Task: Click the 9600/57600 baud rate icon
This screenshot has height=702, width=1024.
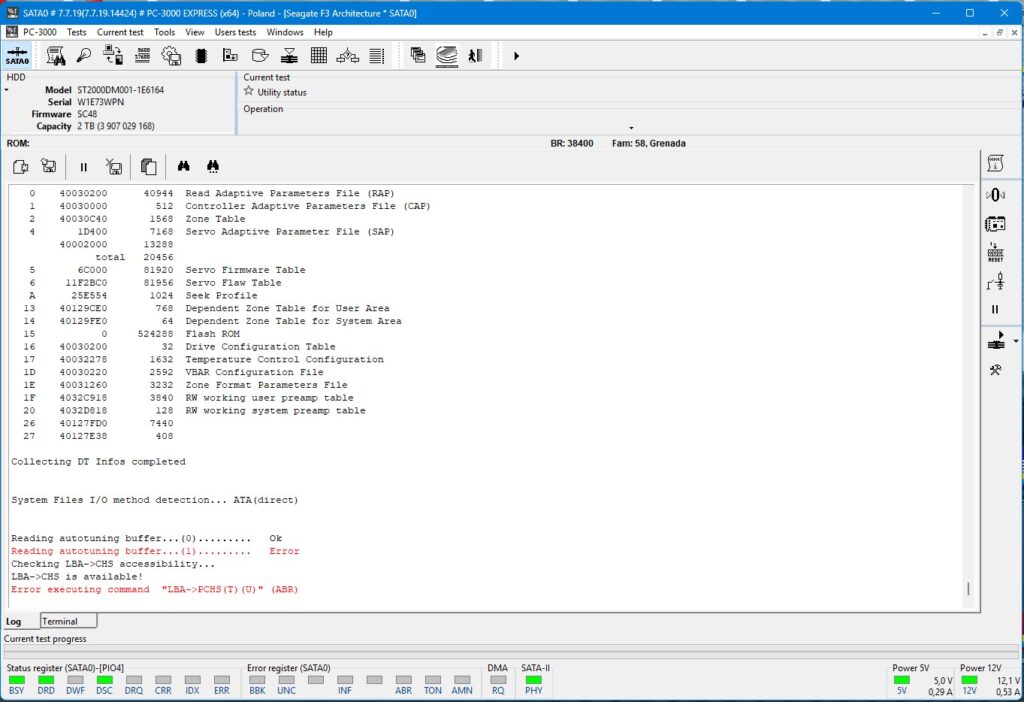Action: (142, 56)
